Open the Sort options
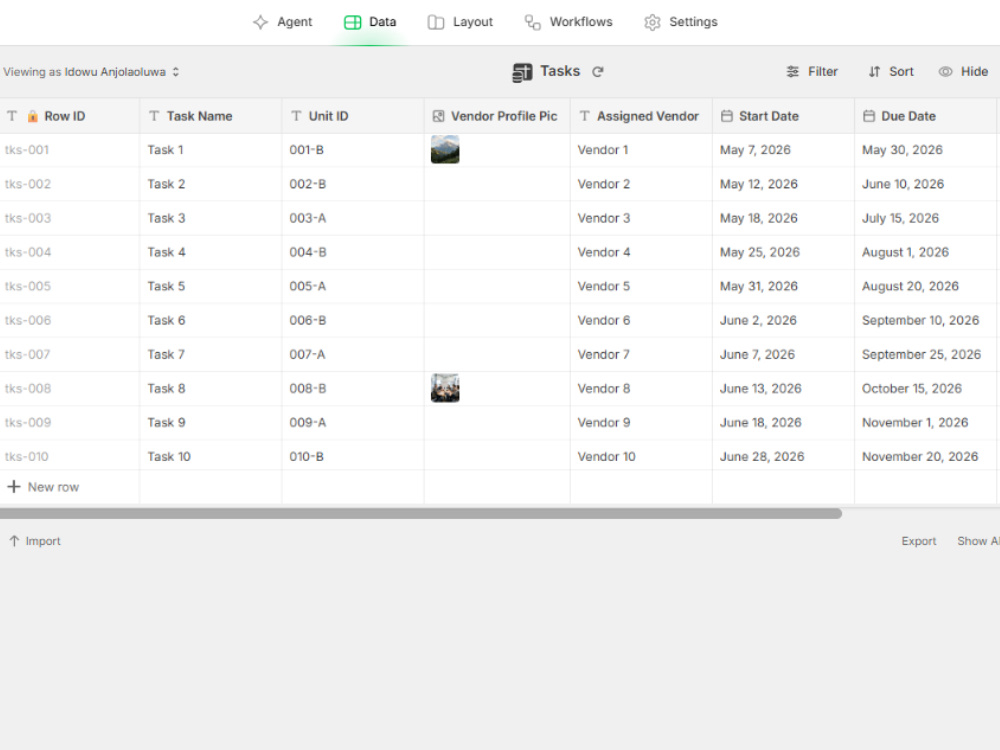This screenshot has height=750, width=1000. [891, 71]
